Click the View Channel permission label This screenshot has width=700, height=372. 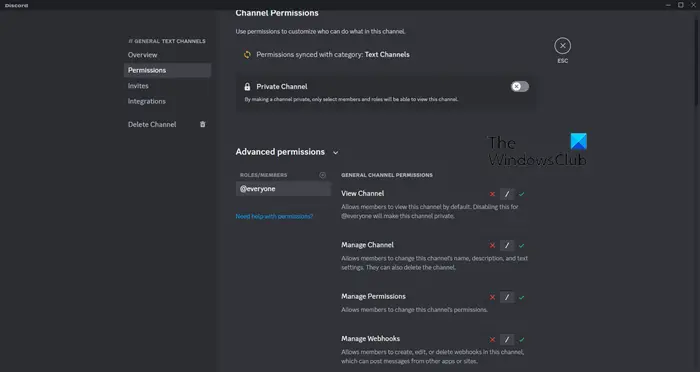[362, 193]
